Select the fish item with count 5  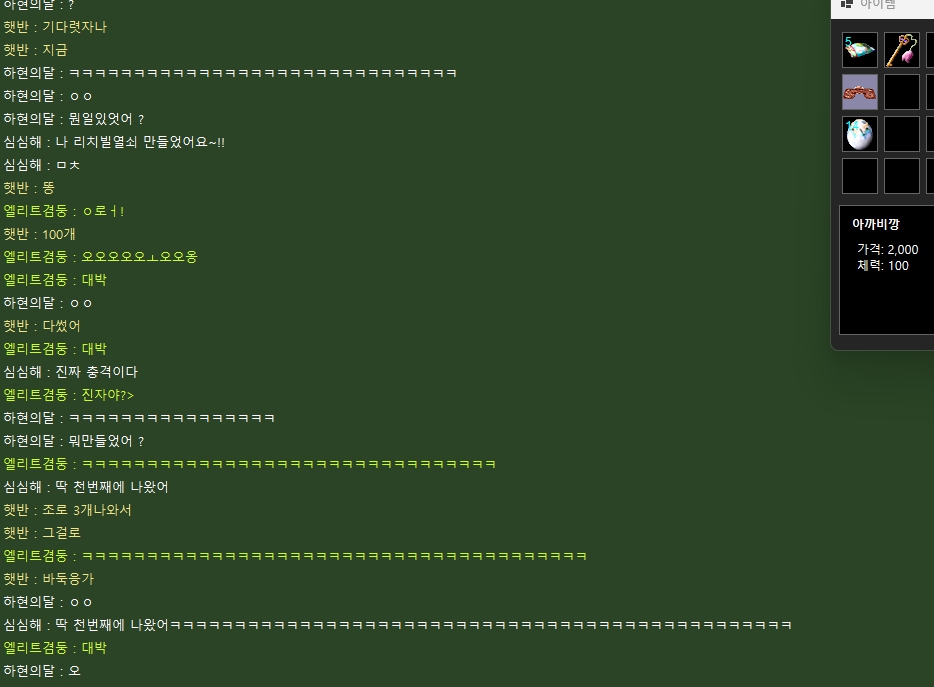(860, 50)
